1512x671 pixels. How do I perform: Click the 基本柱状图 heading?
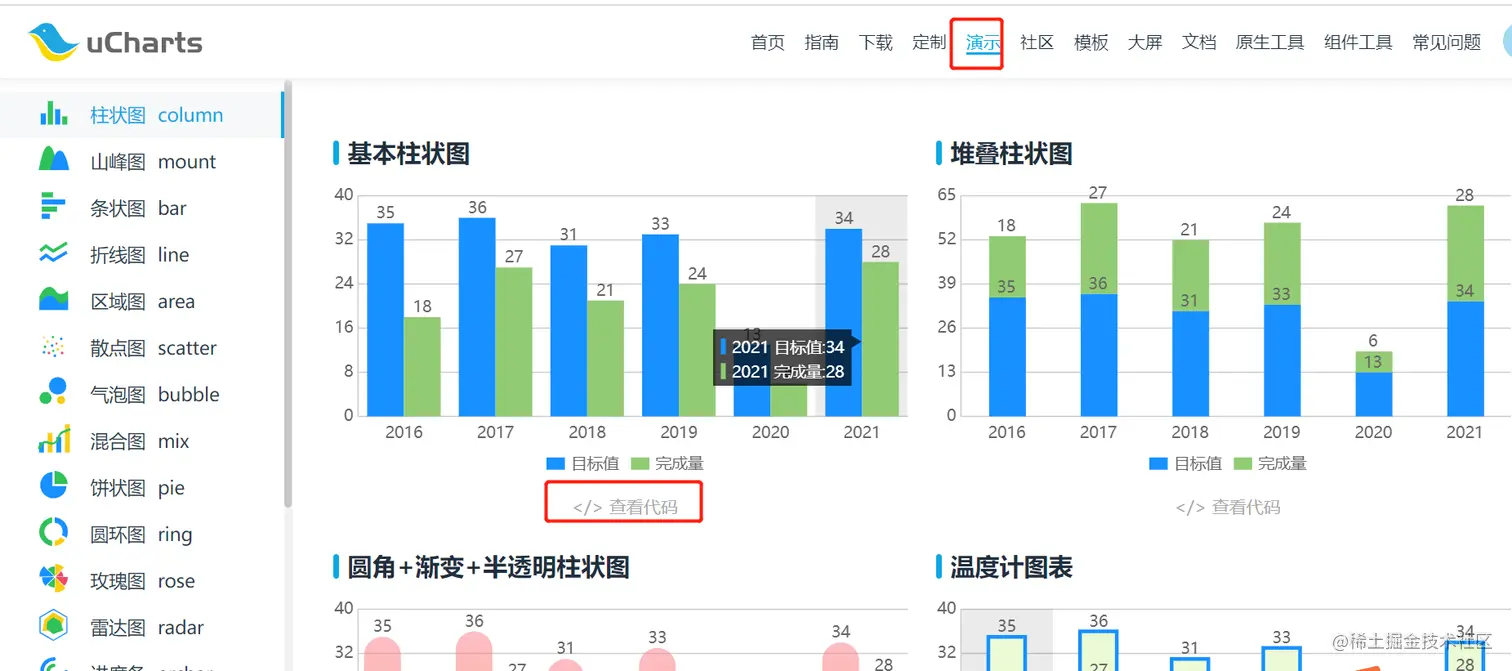click(408, 153)
